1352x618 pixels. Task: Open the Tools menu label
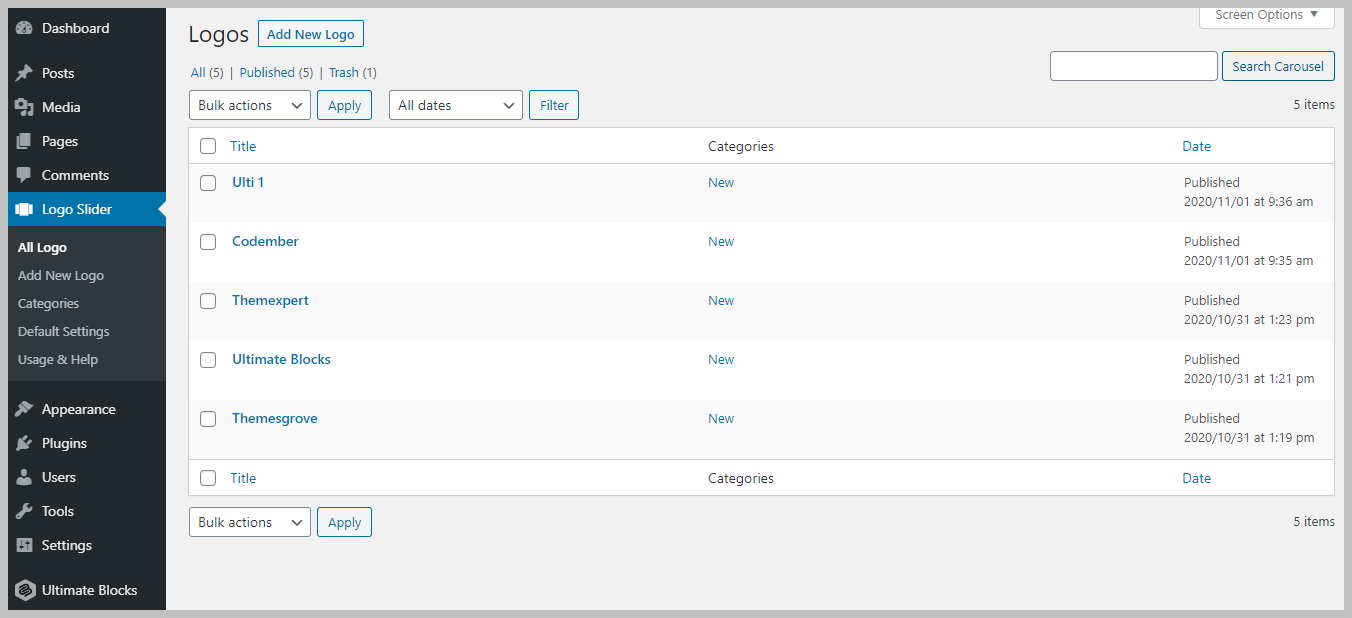[x=58, y=511]
